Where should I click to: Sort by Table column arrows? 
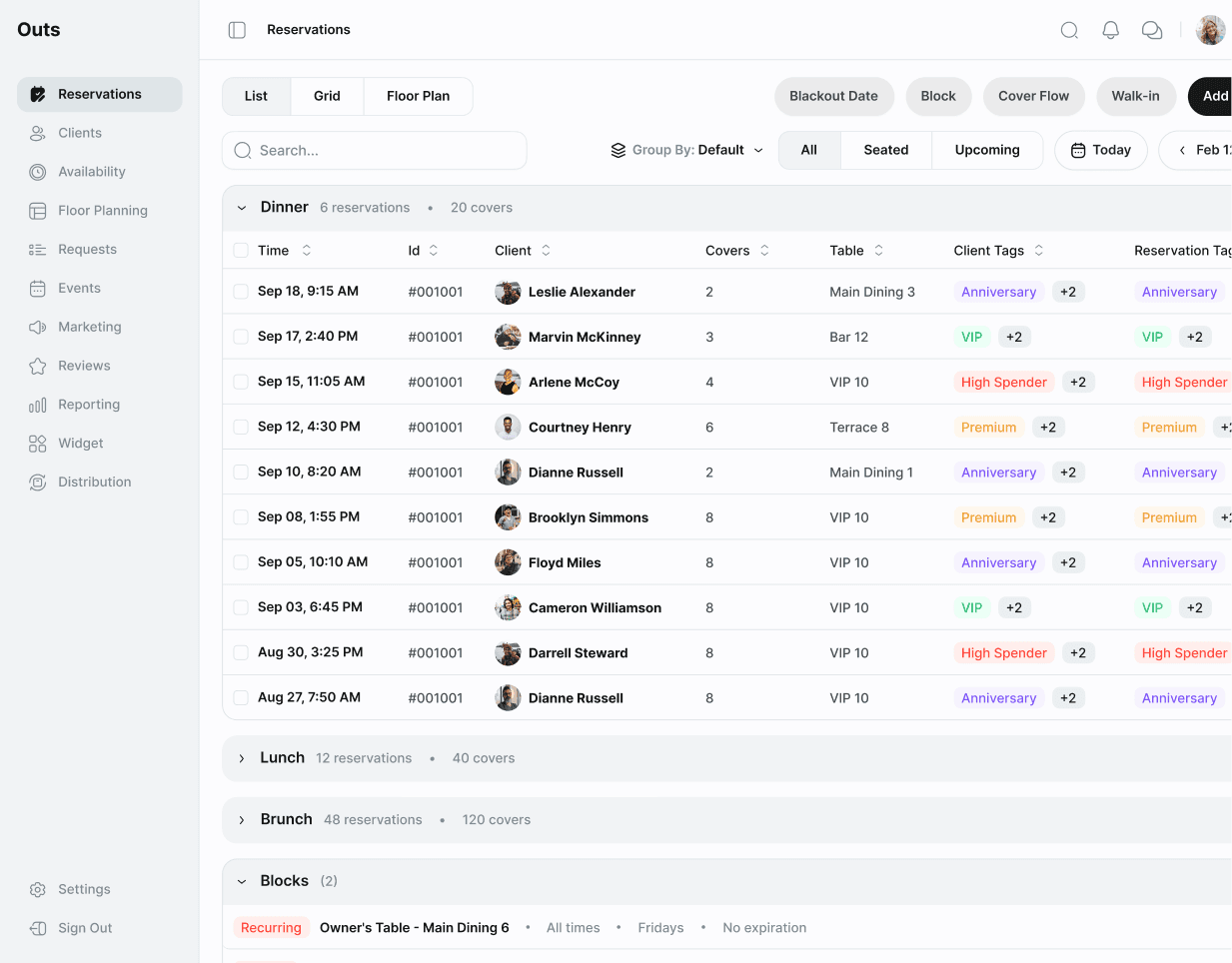point(879,251)
